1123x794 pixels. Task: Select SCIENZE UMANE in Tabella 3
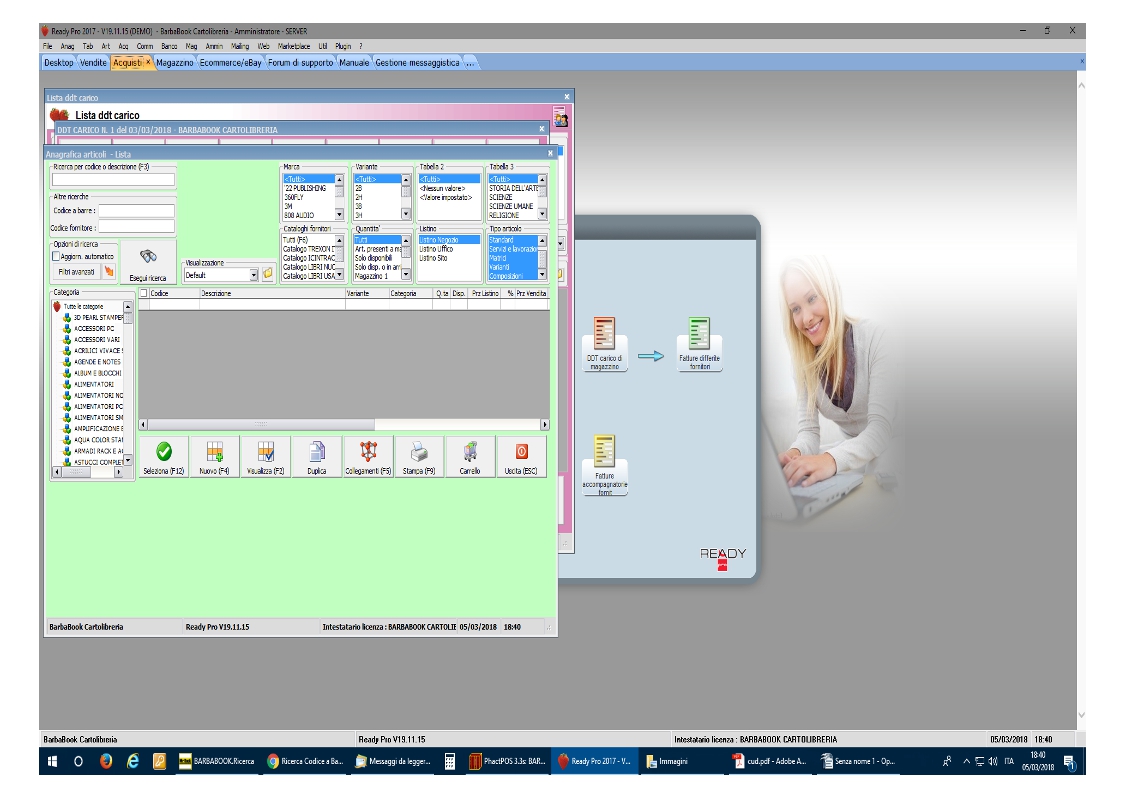coord(511,206)
